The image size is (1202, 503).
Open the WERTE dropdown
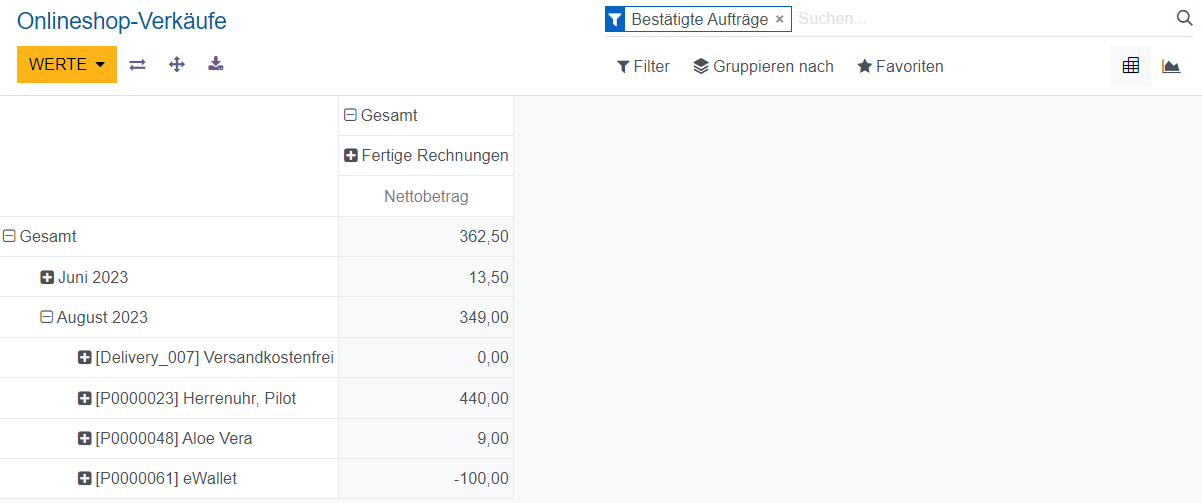(x=67, y=65)
